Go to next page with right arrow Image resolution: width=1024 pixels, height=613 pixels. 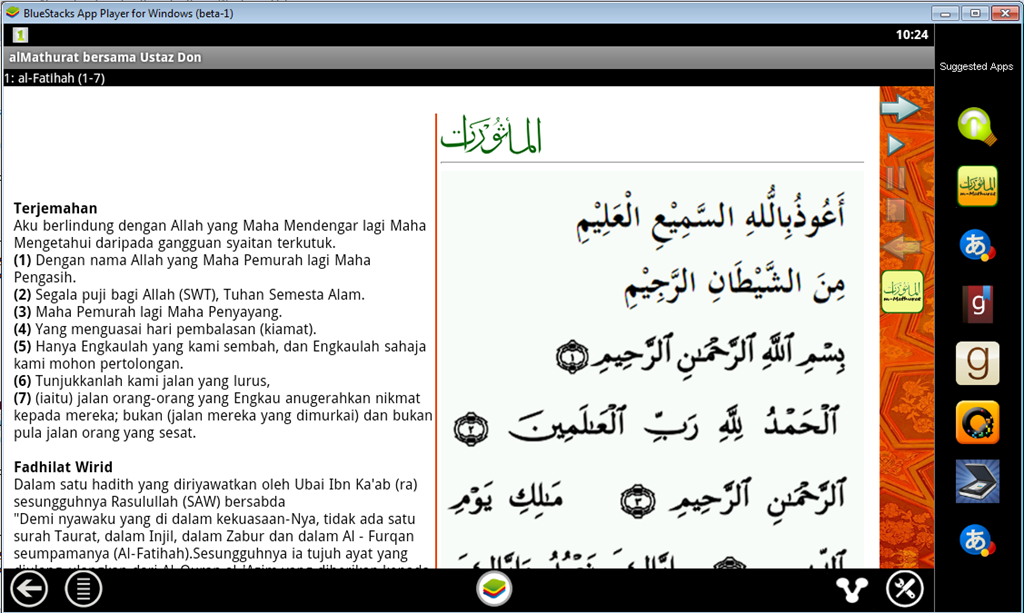pyautogui.click(x=901, y=108)
